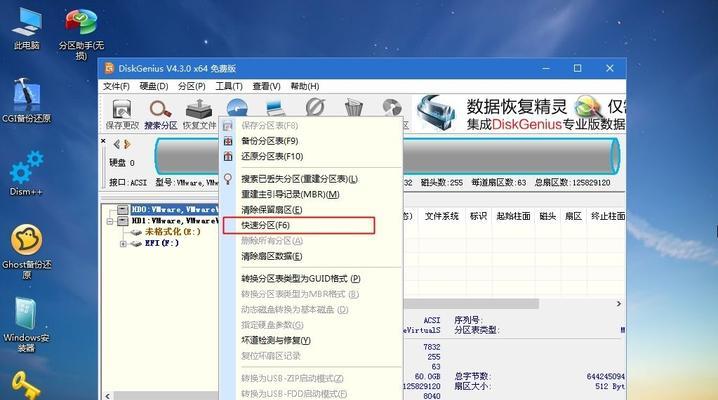718x400 pixels.
Task: Click the 文件系统 column header
Action: pyautogui.click(x=441, y=216)
